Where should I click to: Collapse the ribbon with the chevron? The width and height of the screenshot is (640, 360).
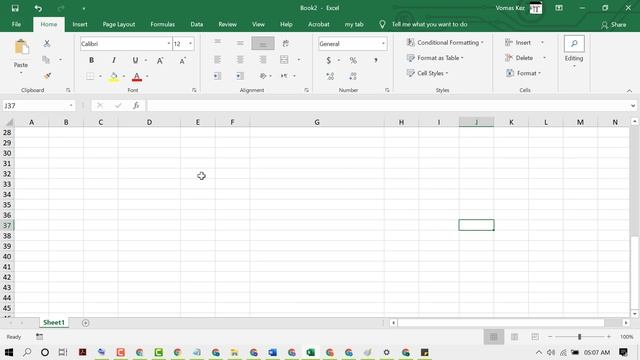click(x=629, y=91)
